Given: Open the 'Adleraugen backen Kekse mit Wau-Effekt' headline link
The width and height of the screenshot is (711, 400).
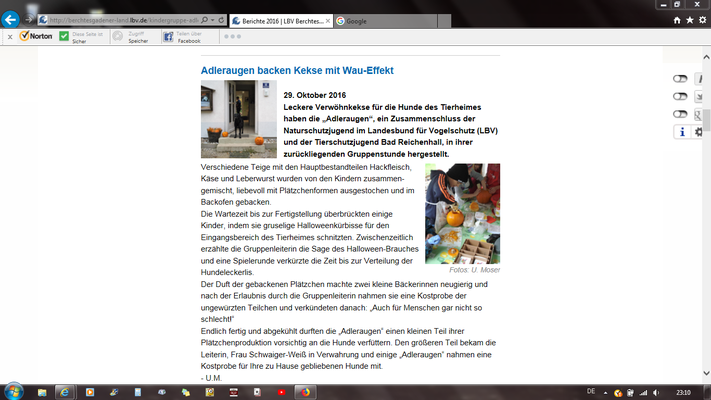Looking at the screenshot, I should click(x=297, y=70).
